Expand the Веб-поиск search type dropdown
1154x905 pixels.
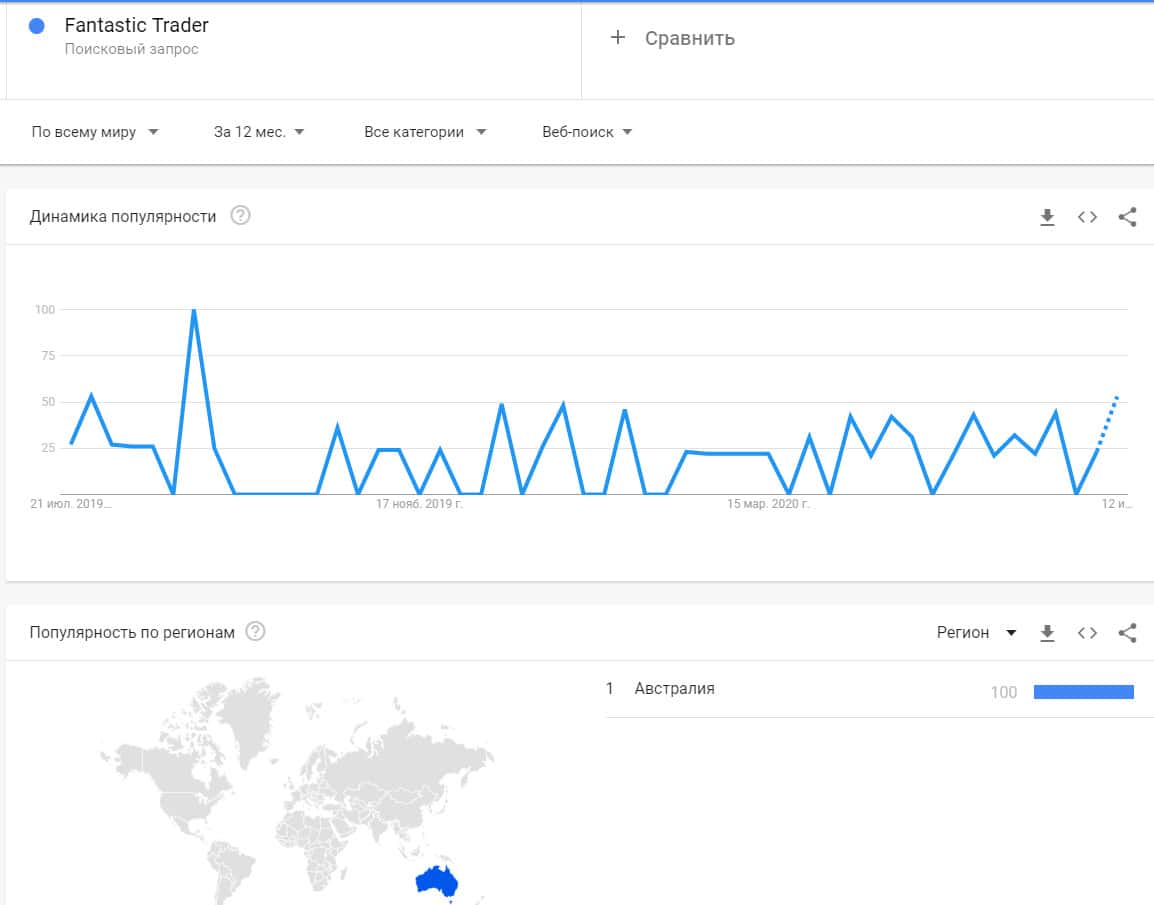[587, 132]
